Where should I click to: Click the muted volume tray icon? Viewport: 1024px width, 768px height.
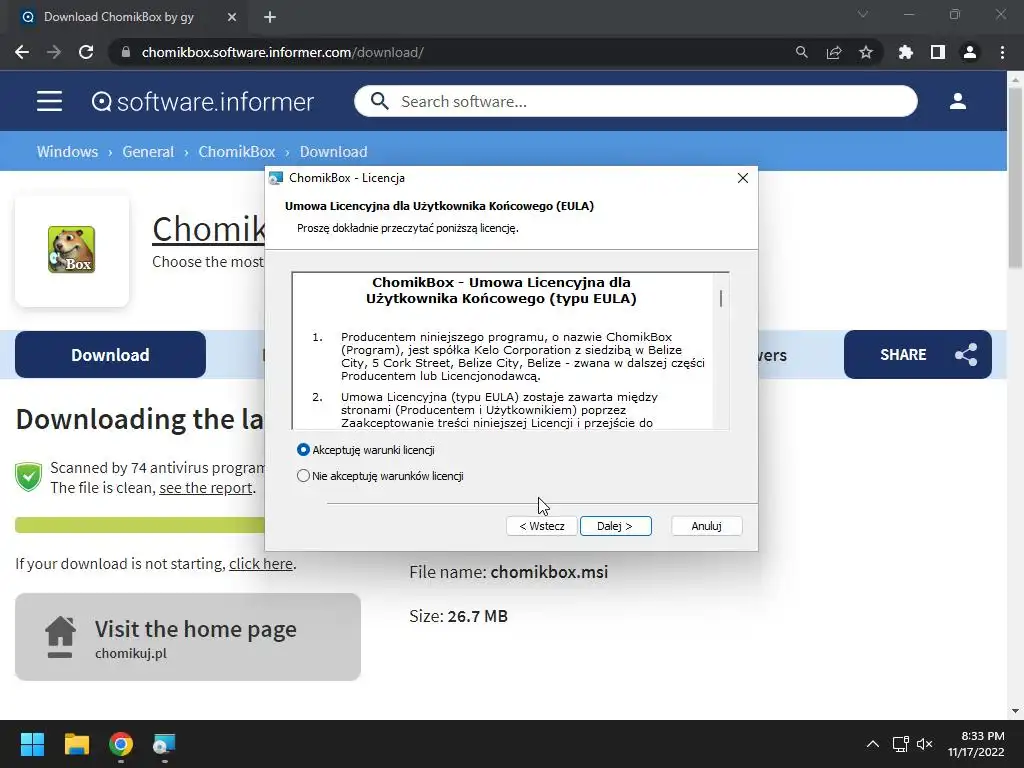pos(924,744)
